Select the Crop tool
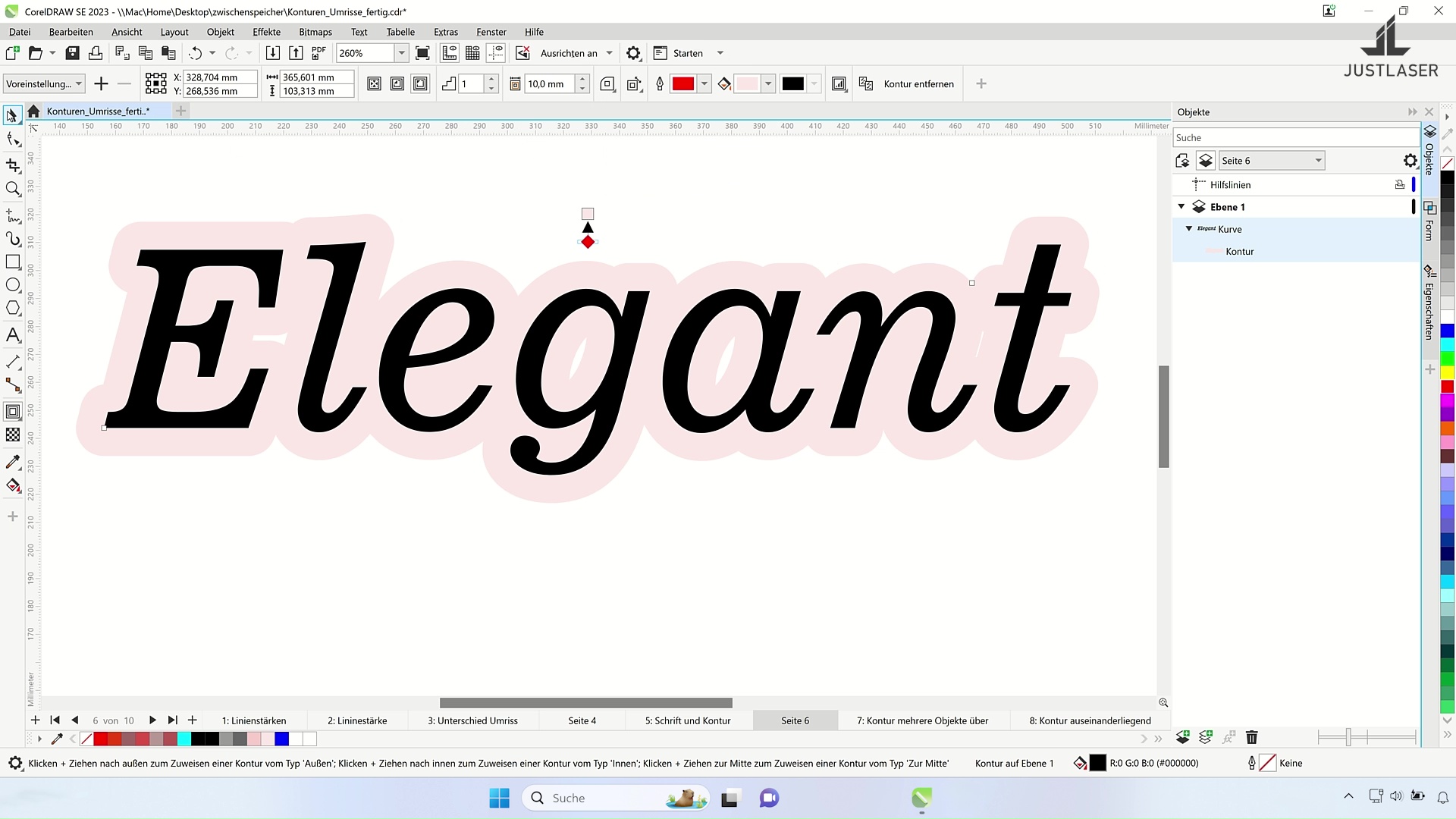Screen dimensions: 1456x819 click(13, 165)
